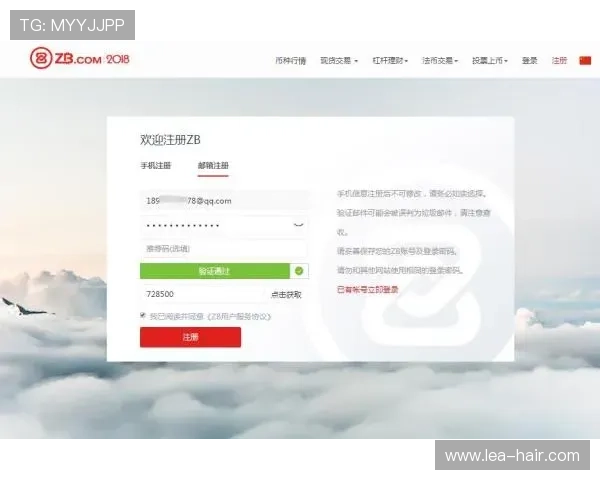Image resolution: width=600 pixels, height=480 pixels.
Task: Open the Chinese flag language selector
Action: coord(585,60)
